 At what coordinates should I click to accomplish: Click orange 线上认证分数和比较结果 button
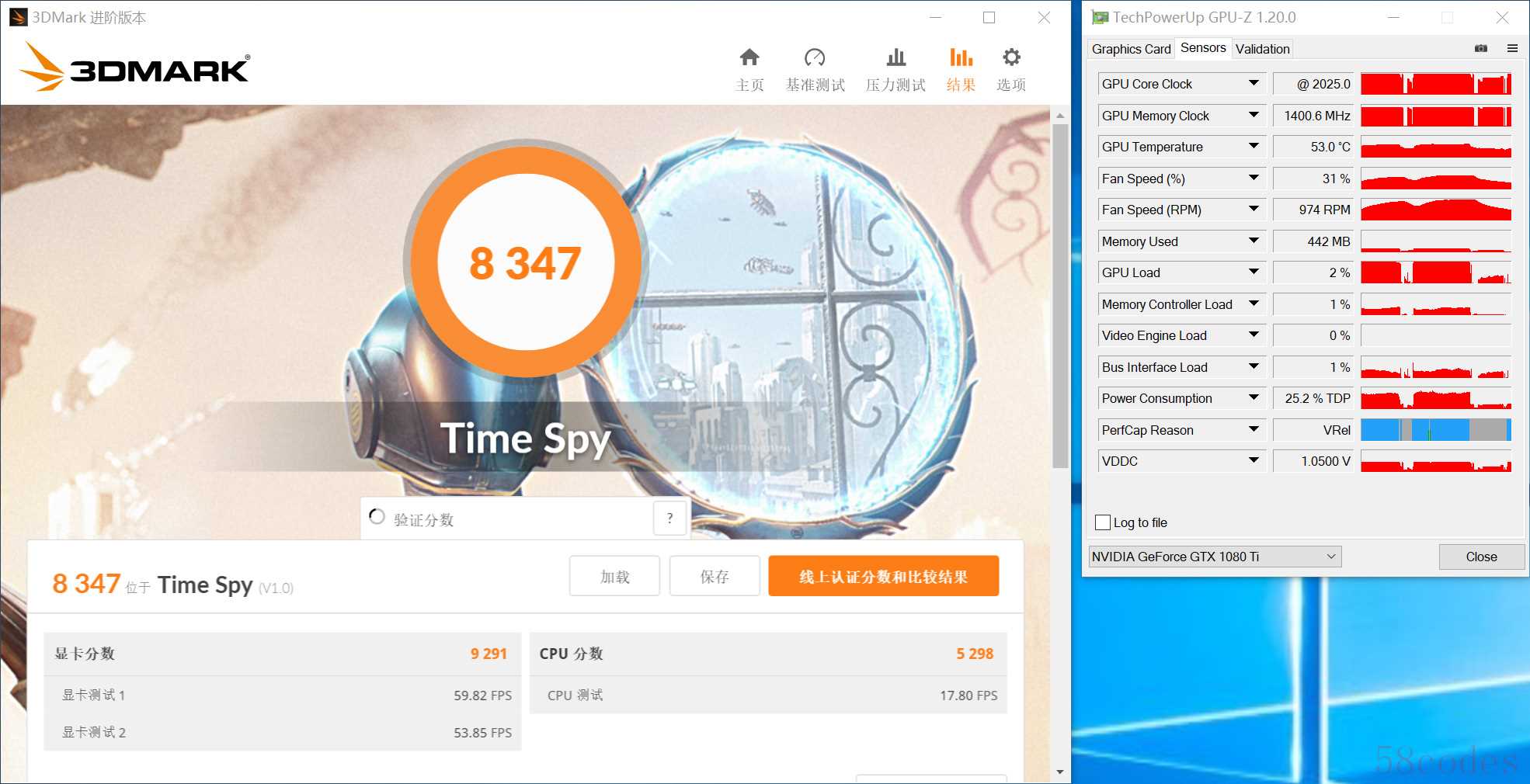pos(883,576)
